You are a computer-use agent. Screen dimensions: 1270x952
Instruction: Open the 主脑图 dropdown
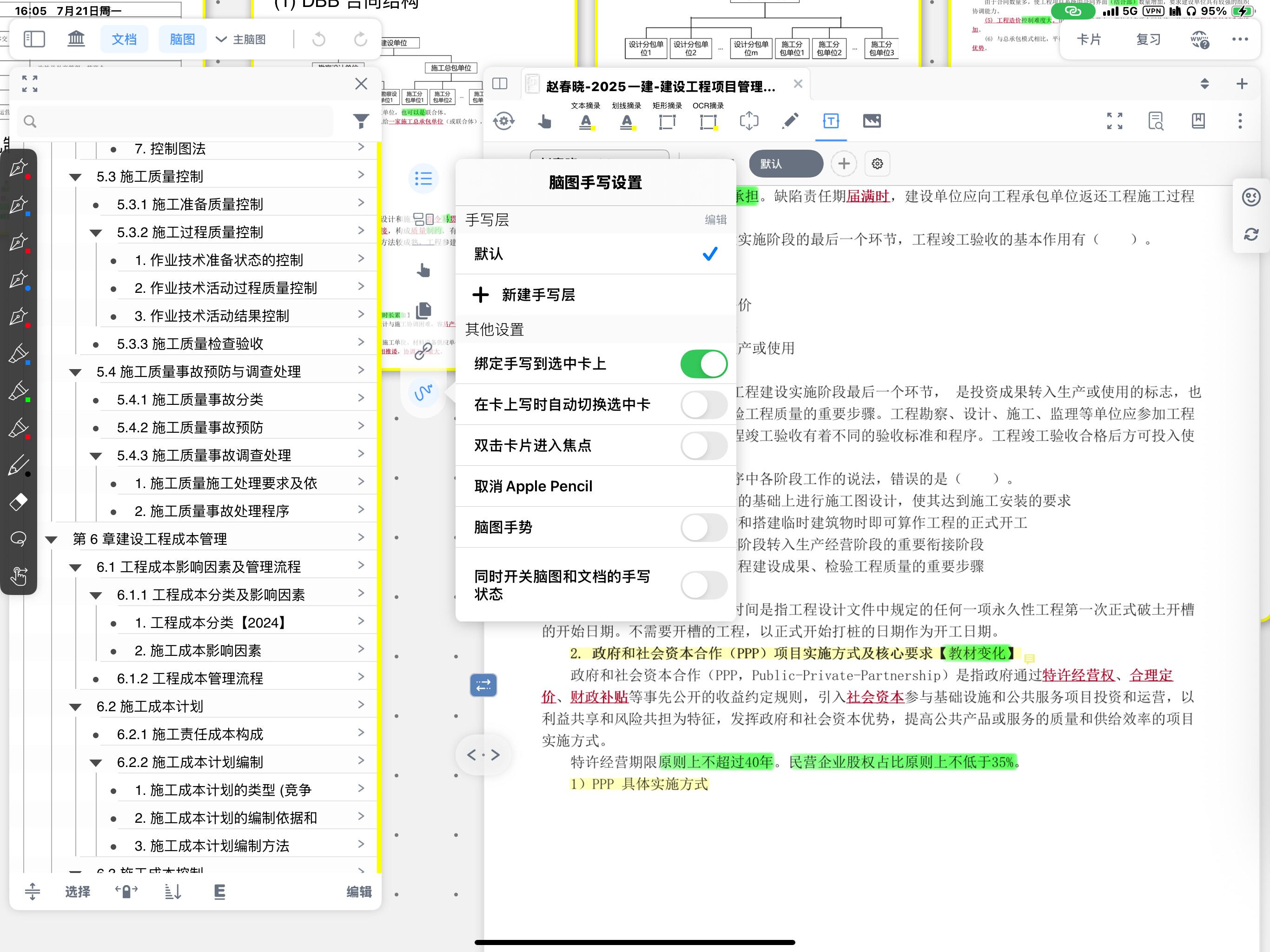pyautogui.click(x=241, y=39)
